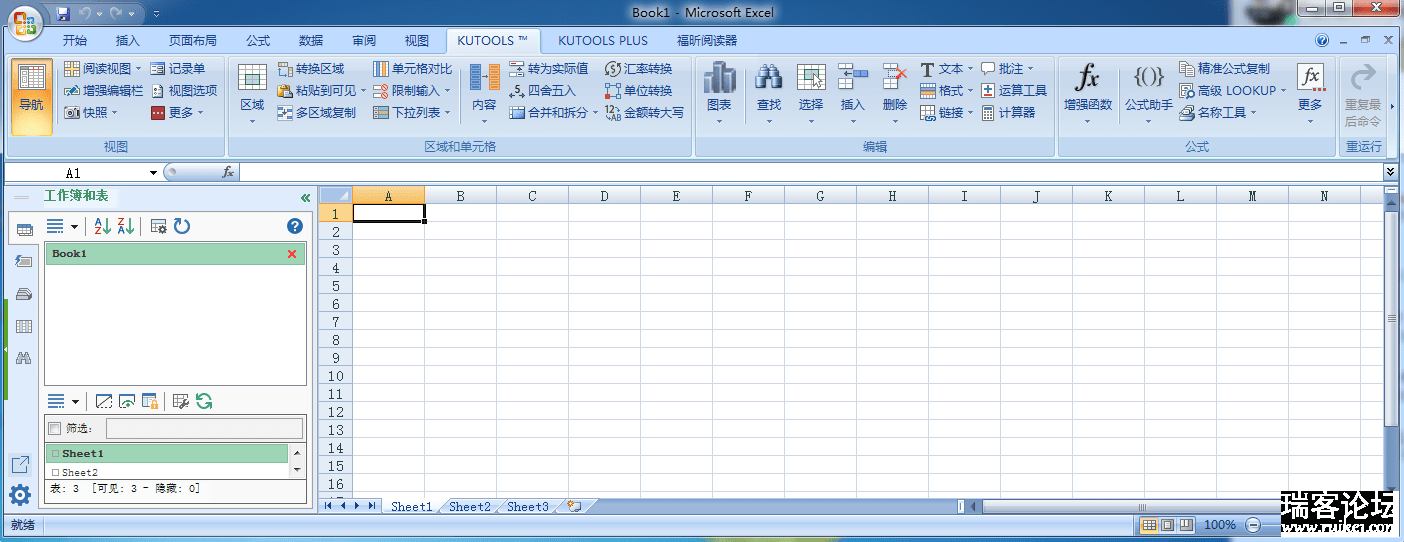Screen dimensions: 1404x542
Task: Click protect worksheet lock icon in pane
Action: pyautogui.click(x=150, y=401)
